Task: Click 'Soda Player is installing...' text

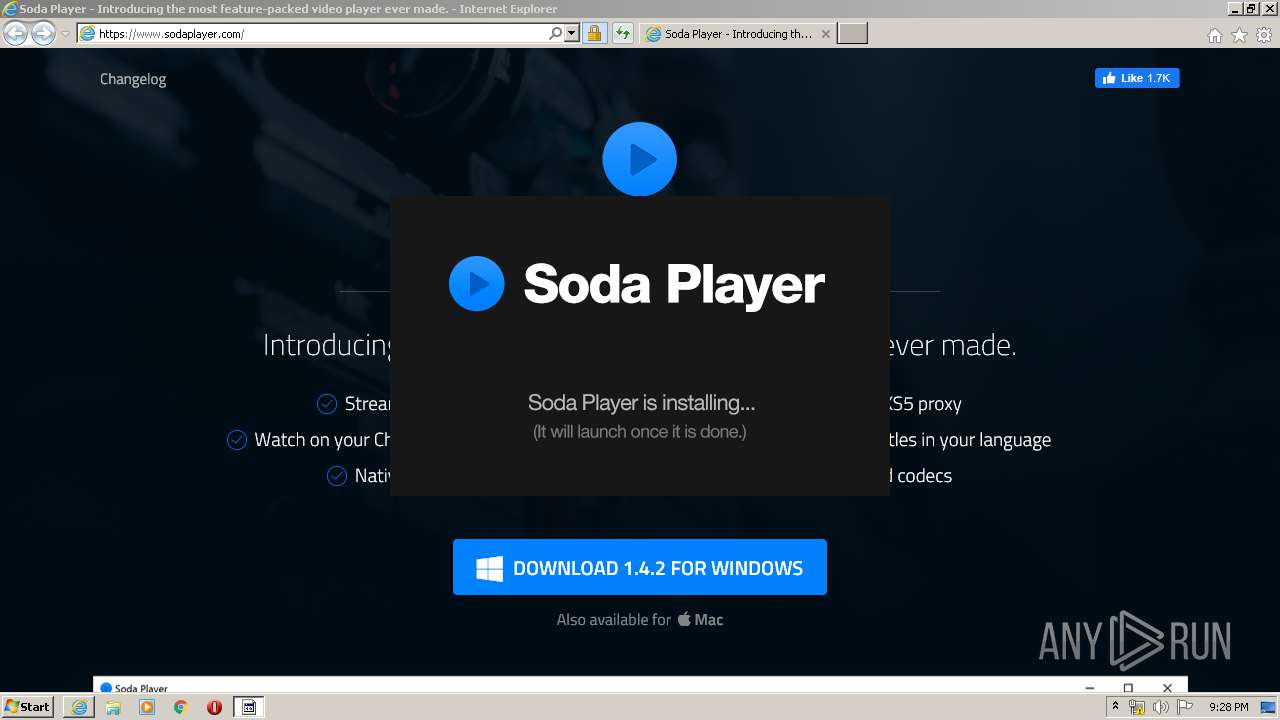Action: tap(641, 403)
